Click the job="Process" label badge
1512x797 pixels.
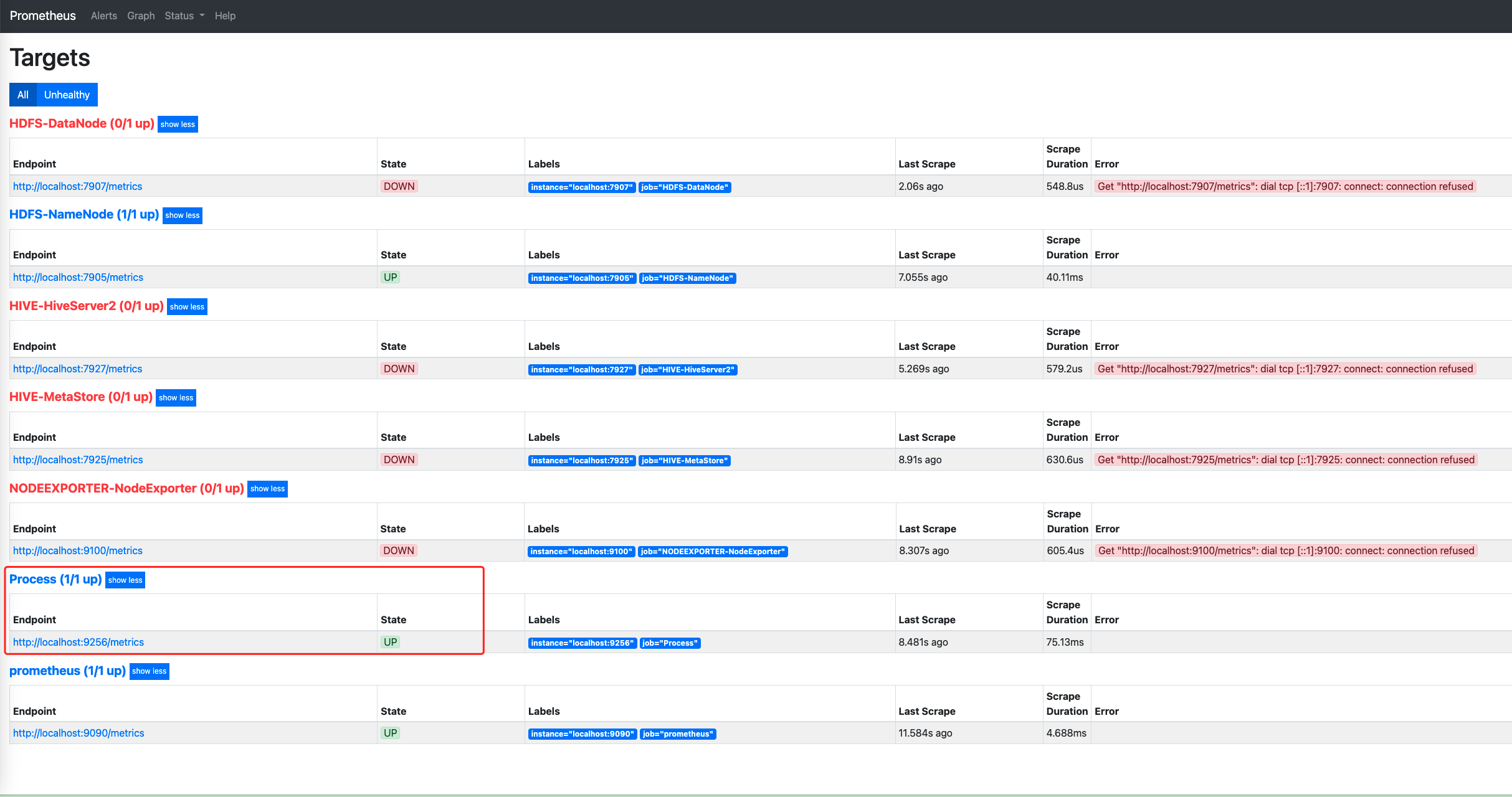(670, 643)
